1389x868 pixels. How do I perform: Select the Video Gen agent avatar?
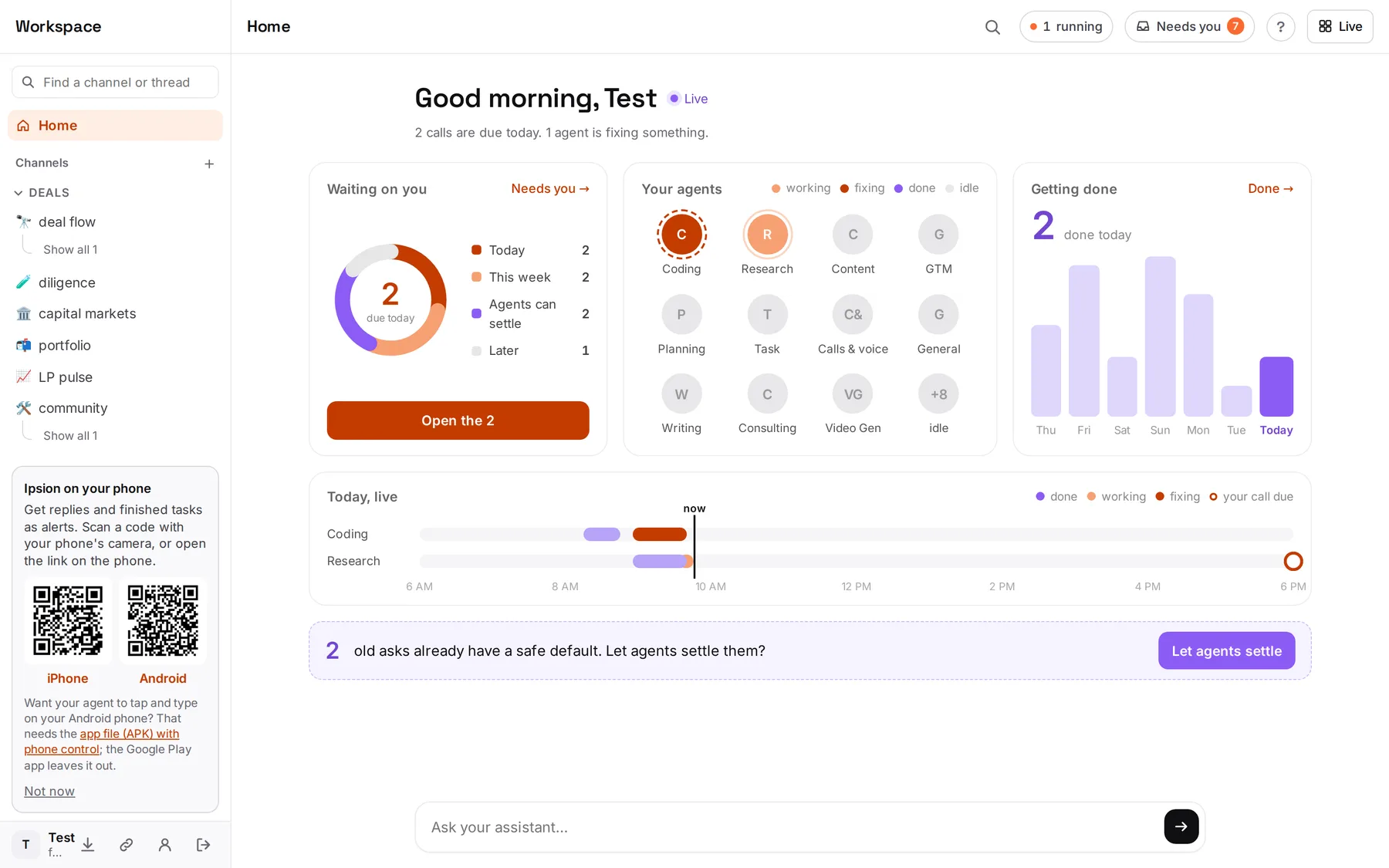tap(853, 394)
